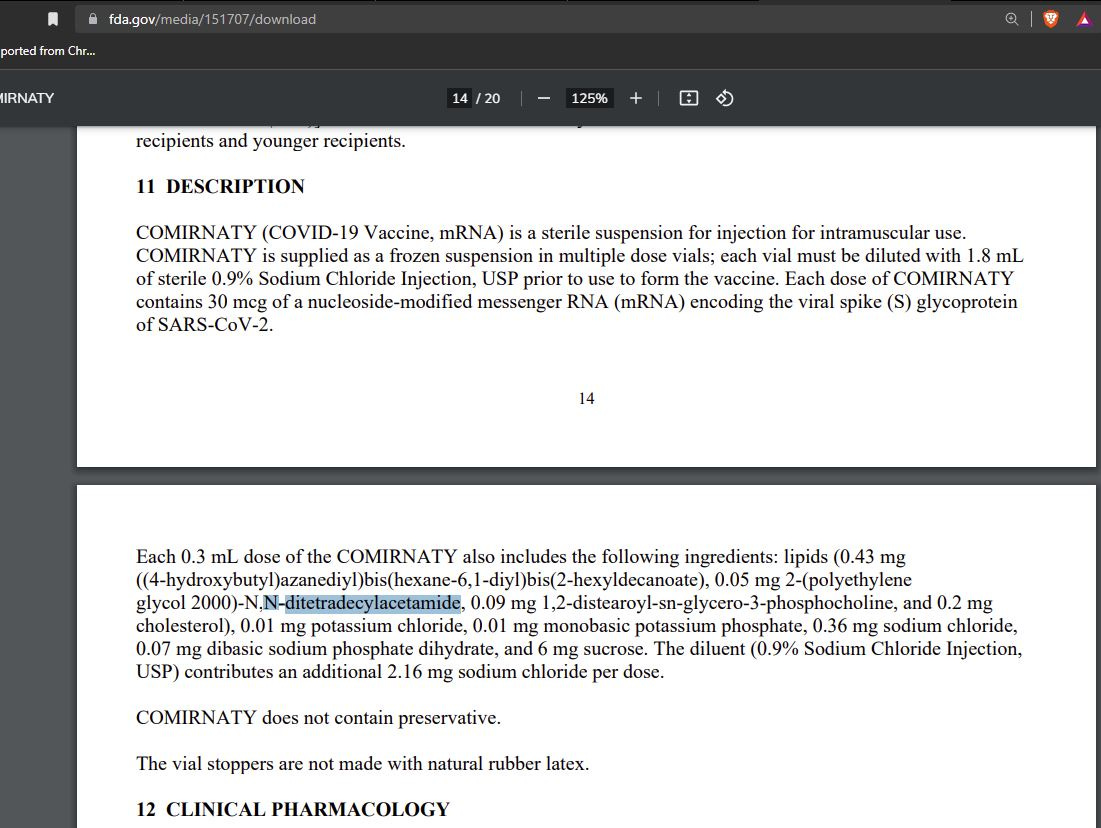The width and height of the screenshot is (1101, 828).
Task: Click the text 0.09 mg 1,2-distearoyl-sn-glycero-3-phosphocholine
Action: (684, 603)
